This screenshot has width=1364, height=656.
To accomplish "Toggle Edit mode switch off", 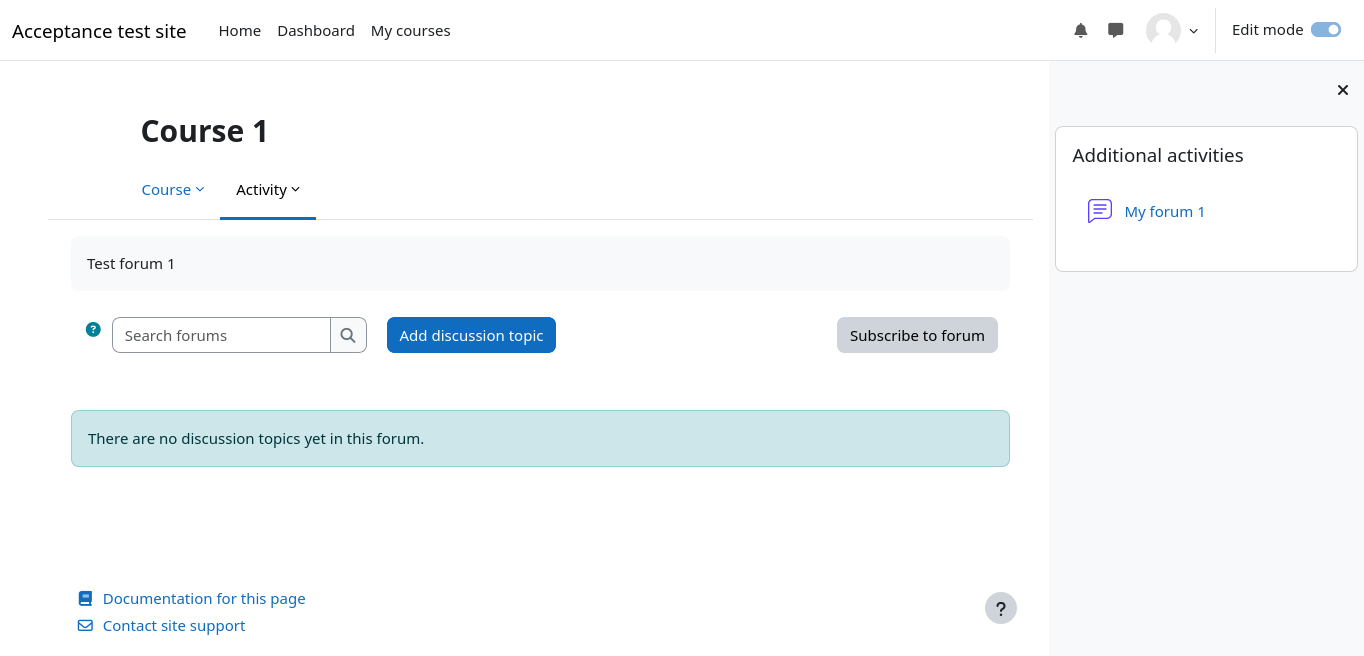I will tap(1325, 30).
